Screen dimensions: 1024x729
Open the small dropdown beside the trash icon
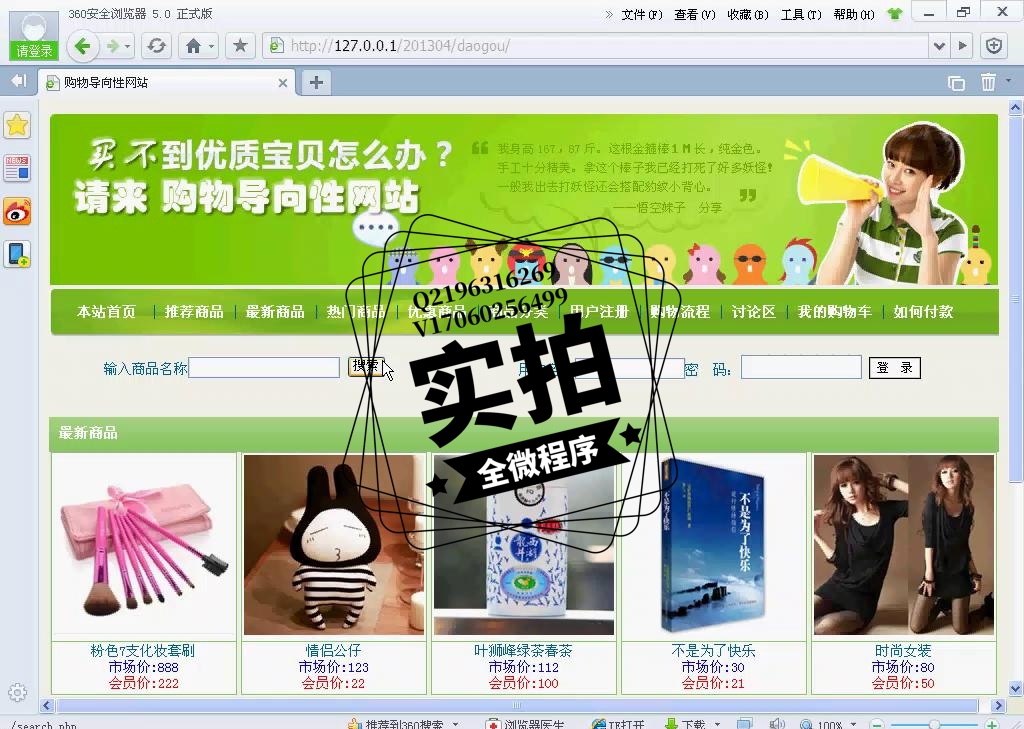[x=1009, y=80]
